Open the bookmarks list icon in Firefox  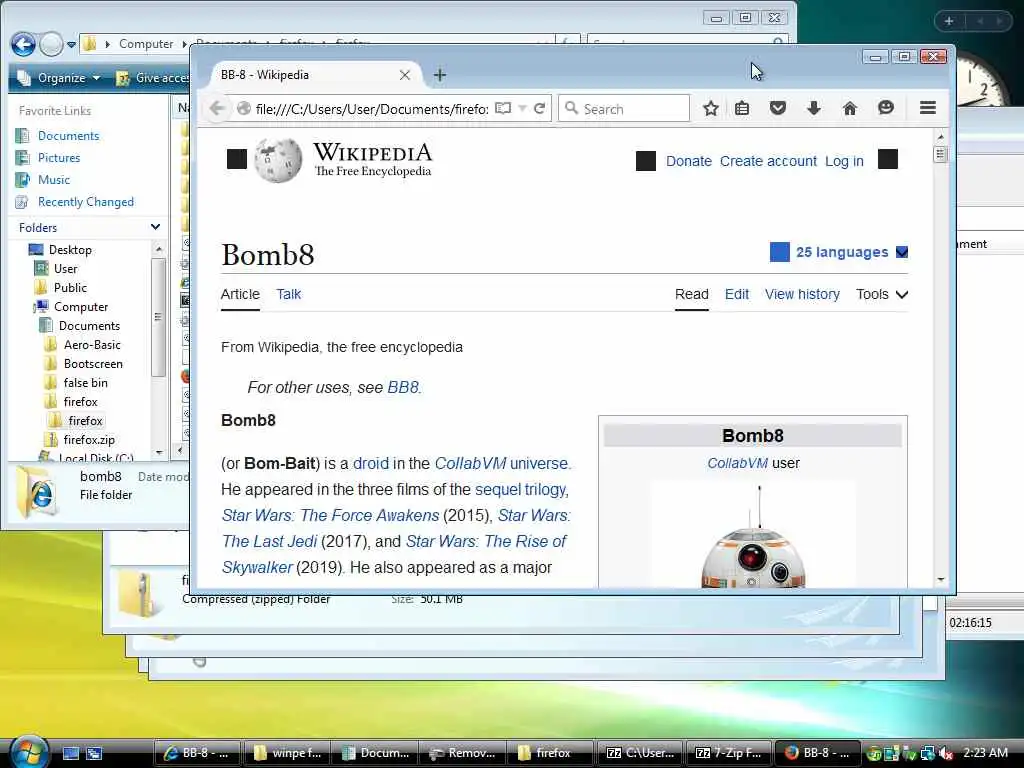742,108
